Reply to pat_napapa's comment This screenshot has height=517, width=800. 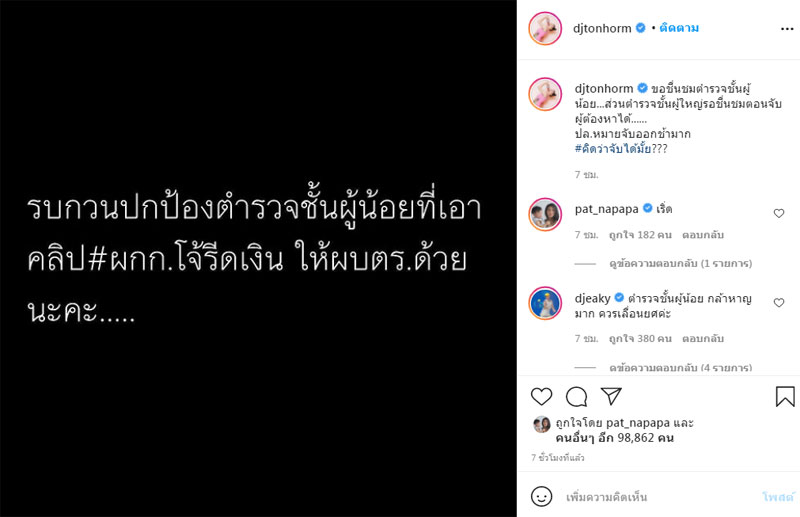[x=703, y=235]
